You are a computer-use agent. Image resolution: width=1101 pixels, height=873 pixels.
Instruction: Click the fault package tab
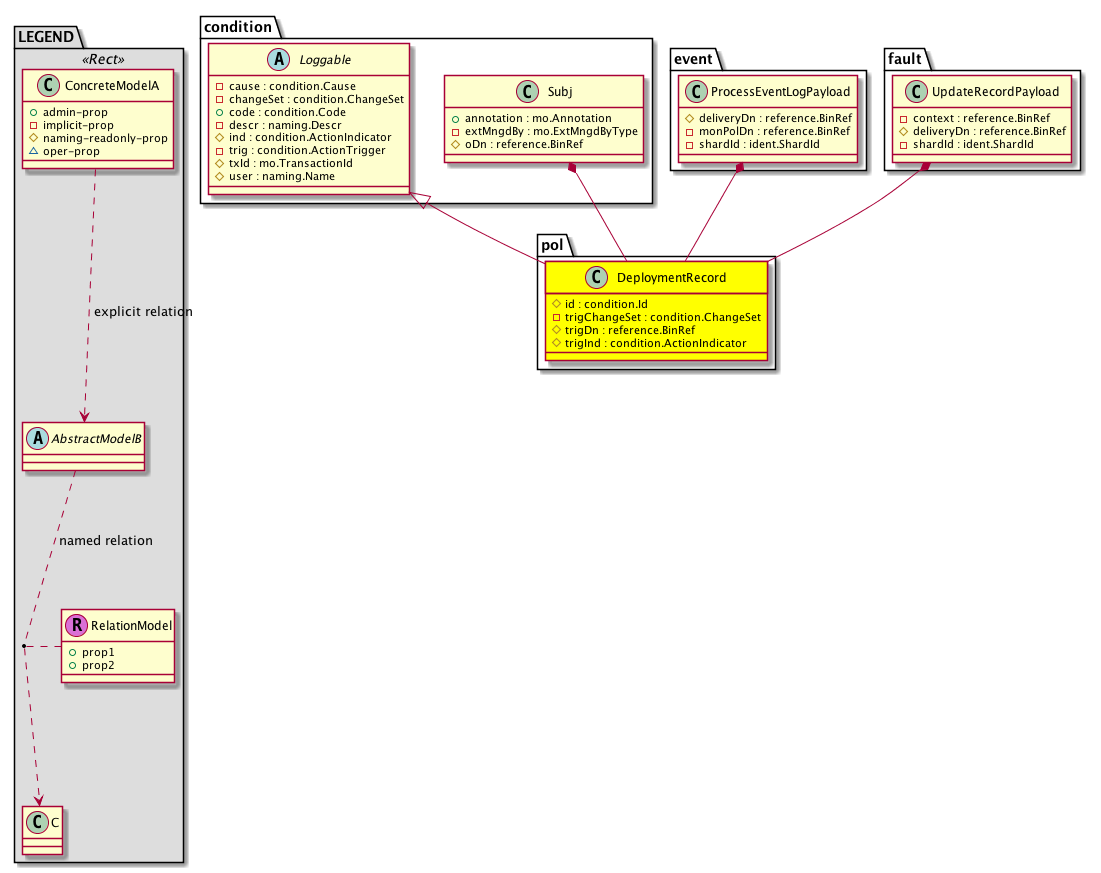[905, 59]
